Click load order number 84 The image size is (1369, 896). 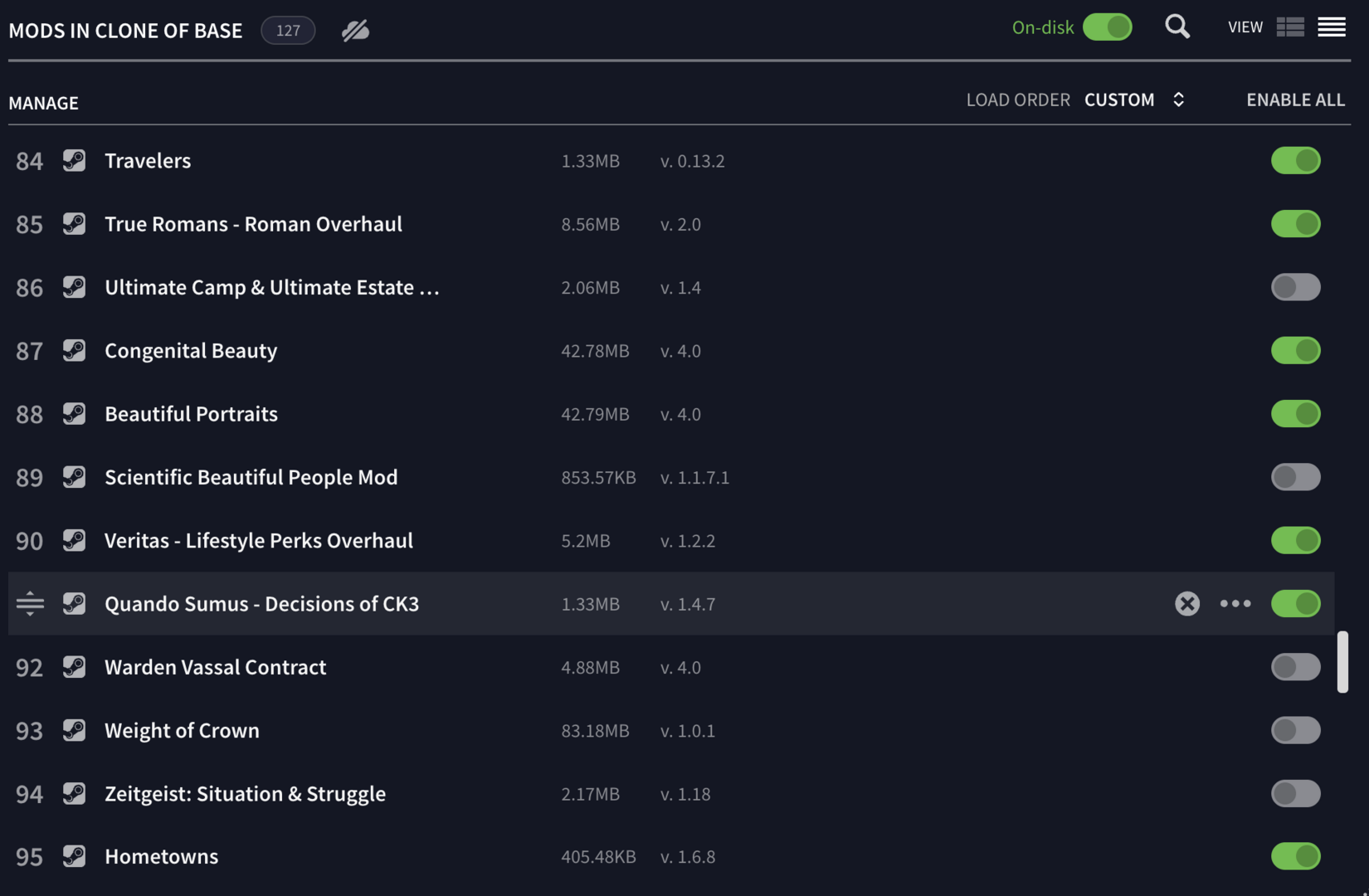29,160
